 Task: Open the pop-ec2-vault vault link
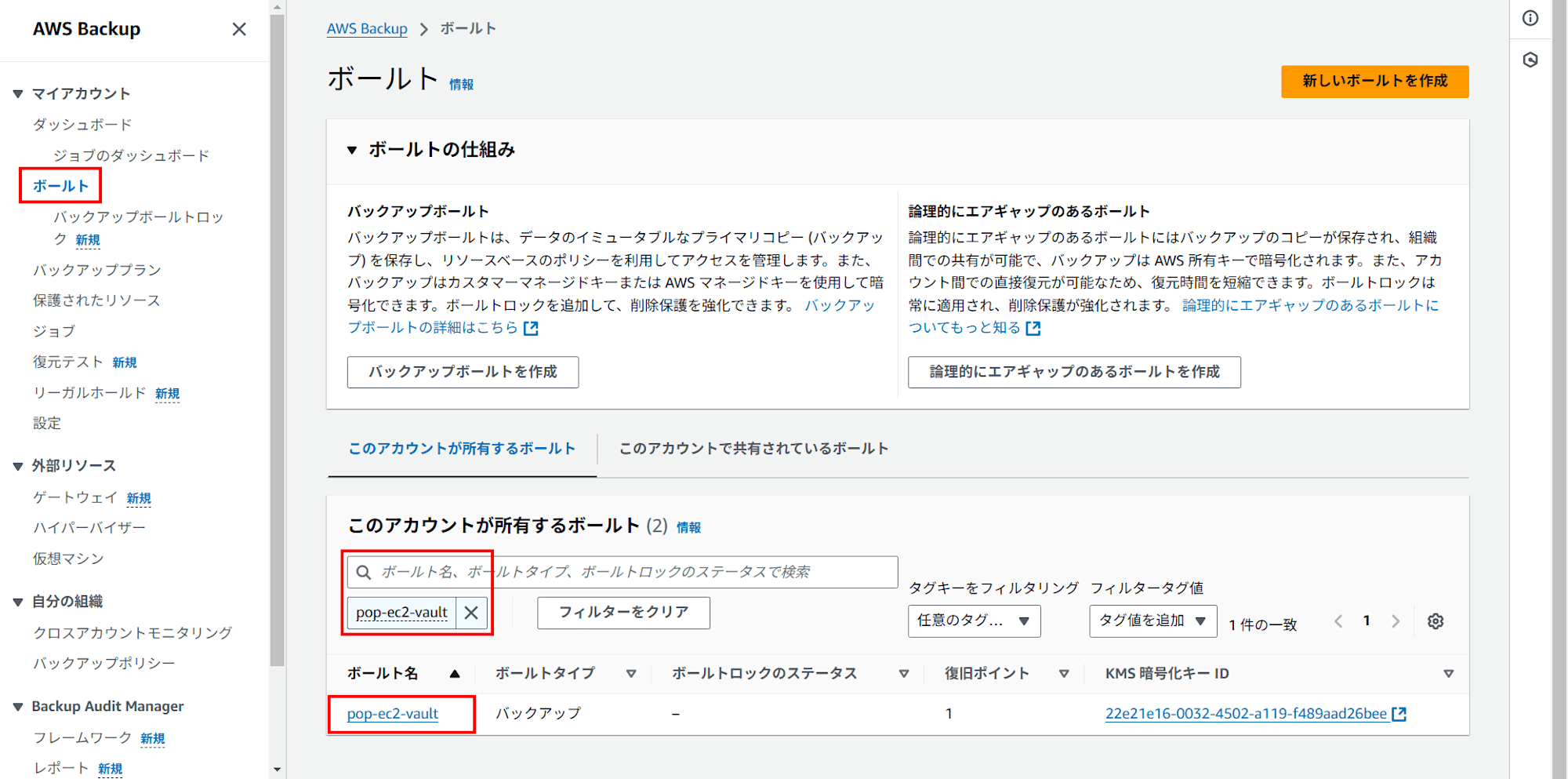click(393, 714)
